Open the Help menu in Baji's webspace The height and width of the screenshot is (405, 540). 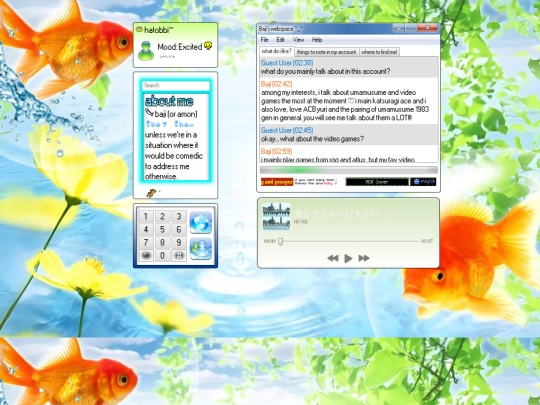click(317, 40)
